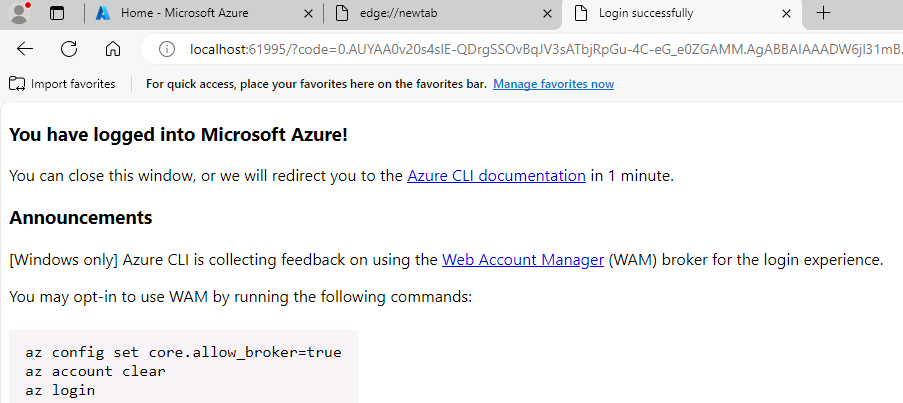Go back using the back arrow
903x403 pixels.
click(25, 49)
